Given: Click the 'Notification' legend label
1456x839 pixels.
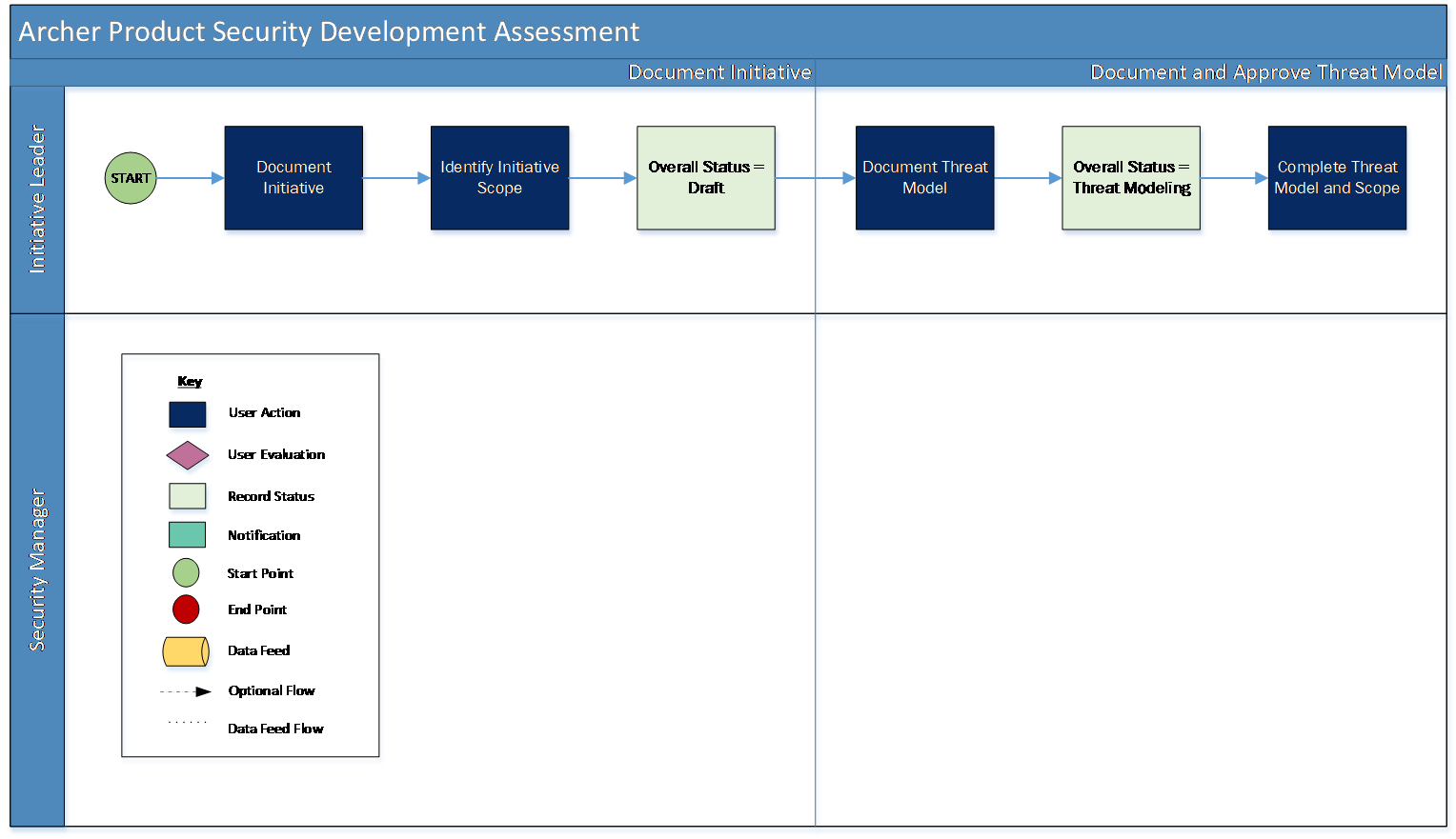Looking at the screenshot, I should (264, 535).
